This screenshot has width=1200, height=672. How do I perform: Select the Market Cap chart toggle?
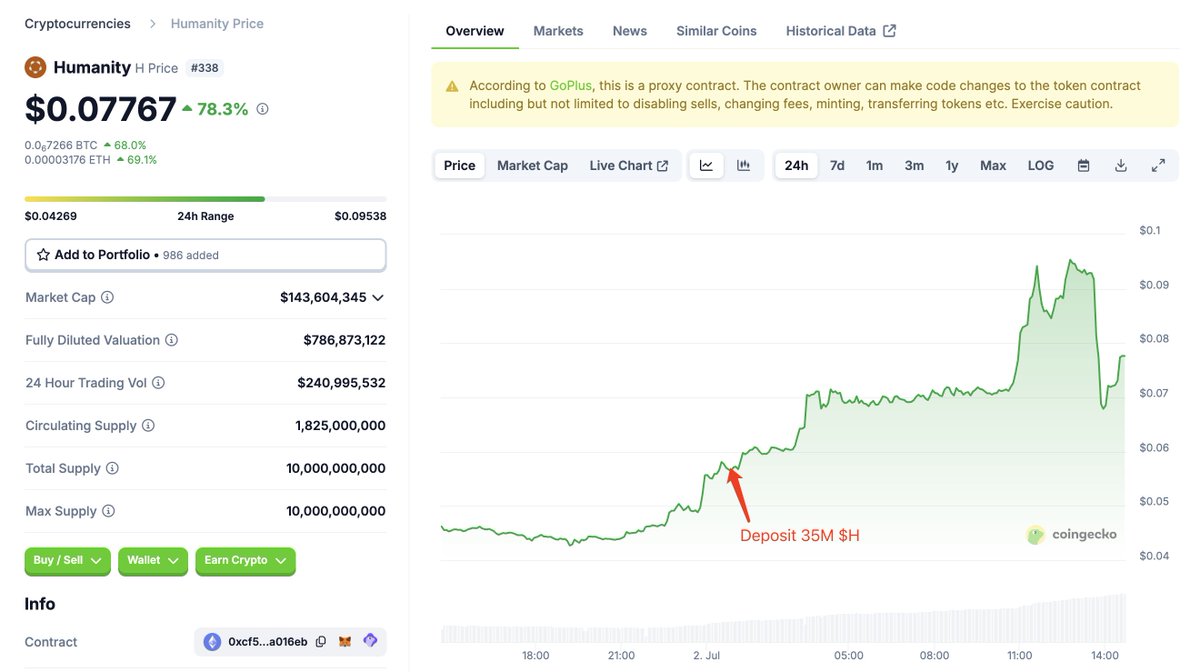(x=532, y=166)
